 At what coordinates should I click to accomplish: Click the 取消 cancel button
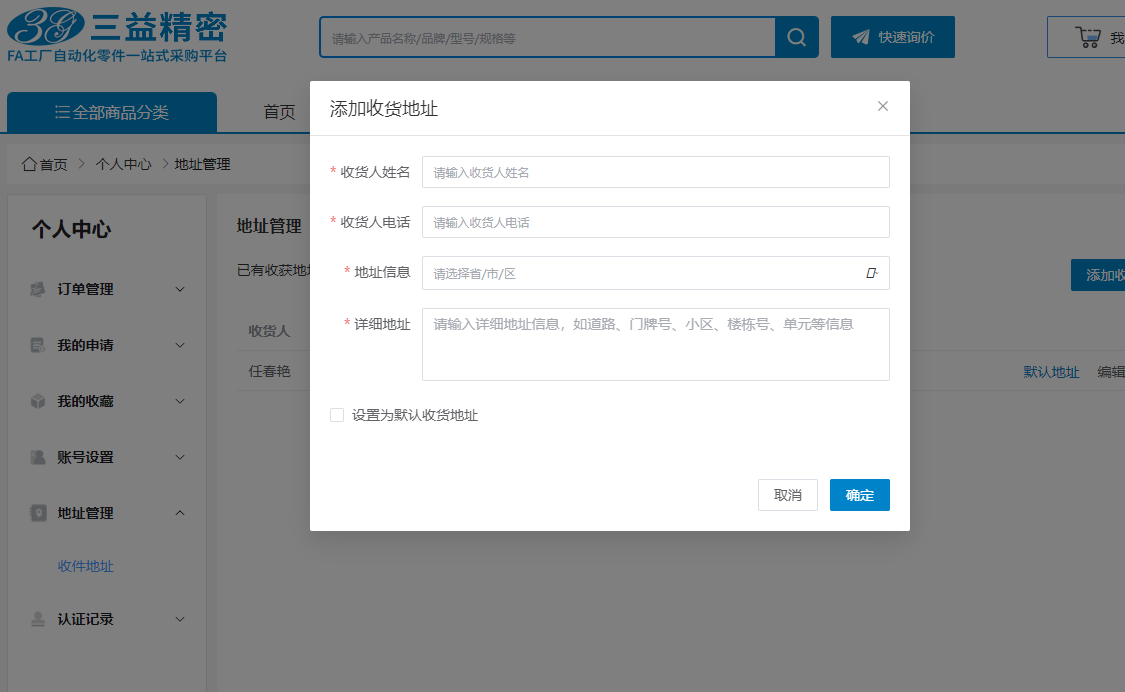pos(788,495)
